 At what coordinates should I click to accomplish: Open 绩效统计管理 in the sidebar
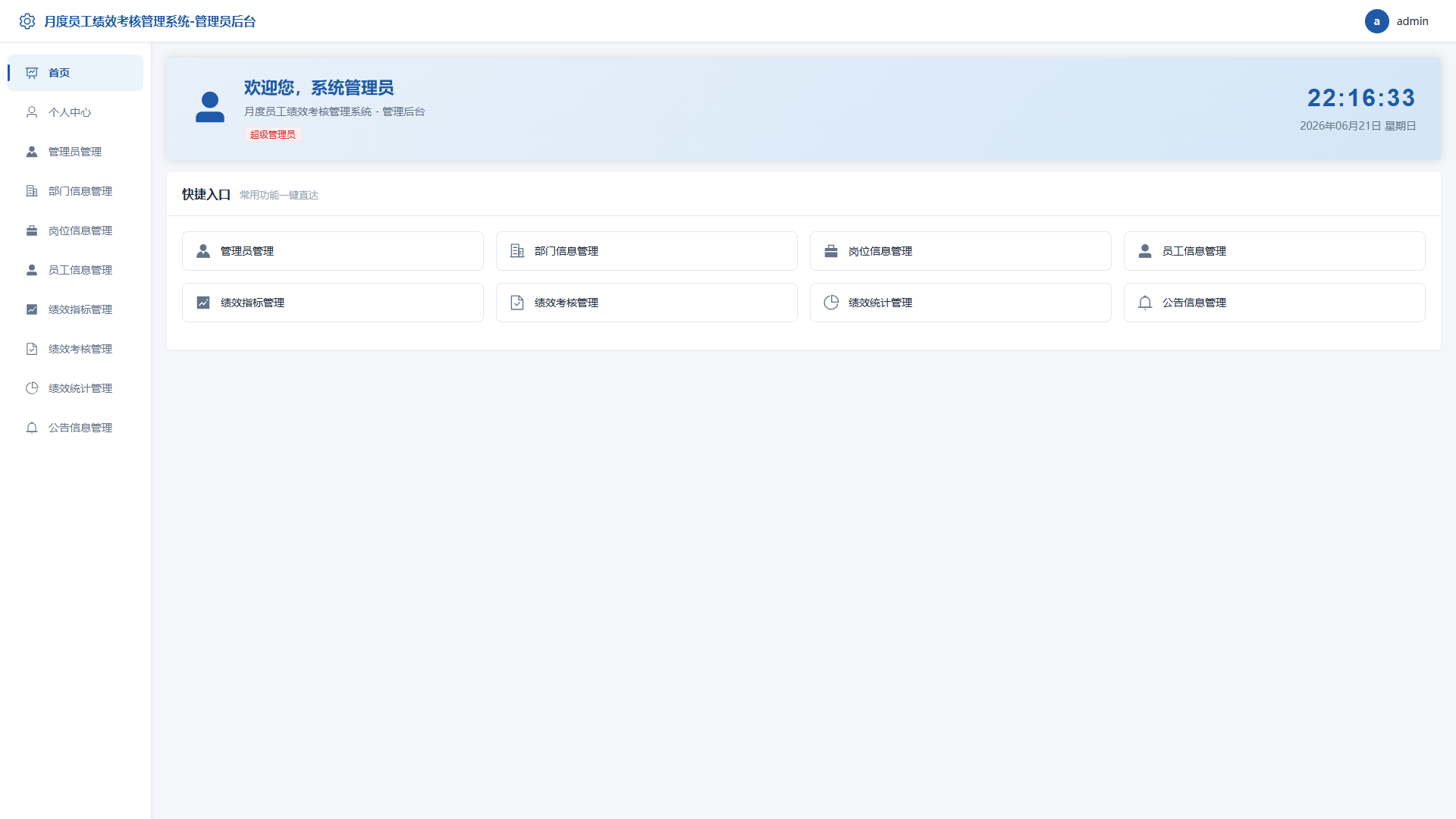point(75,388)
